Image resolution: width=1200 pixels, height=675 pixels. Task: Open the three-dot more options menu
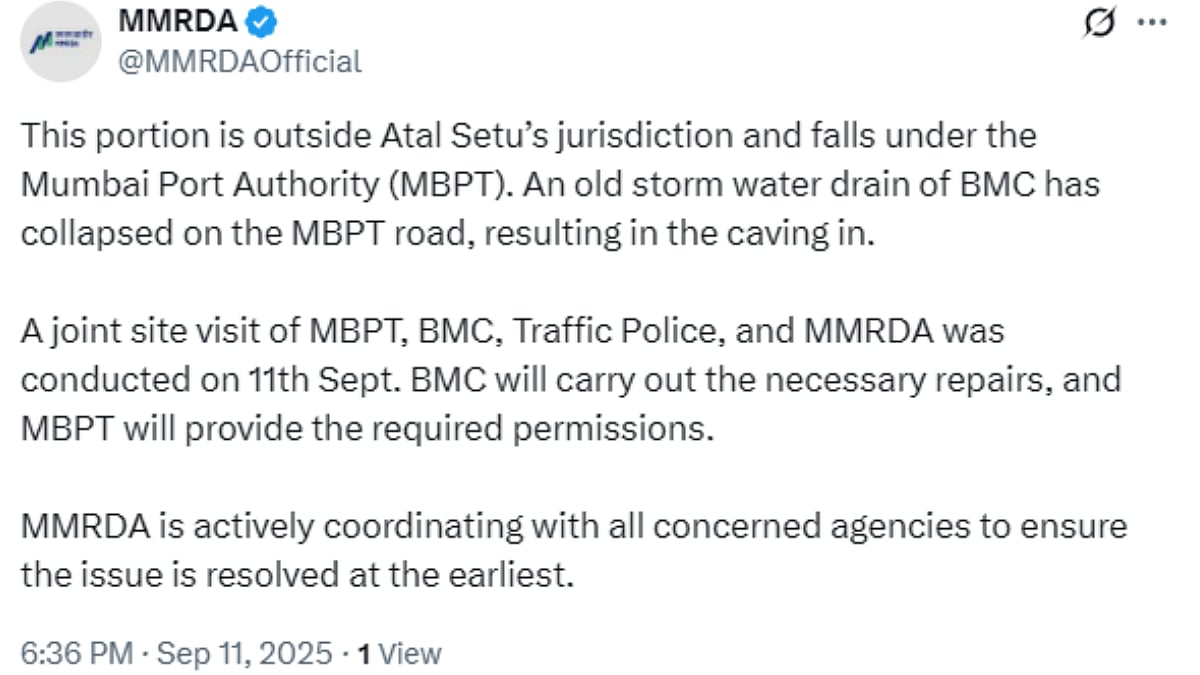pyautogui.click(x=1152, y=22)
